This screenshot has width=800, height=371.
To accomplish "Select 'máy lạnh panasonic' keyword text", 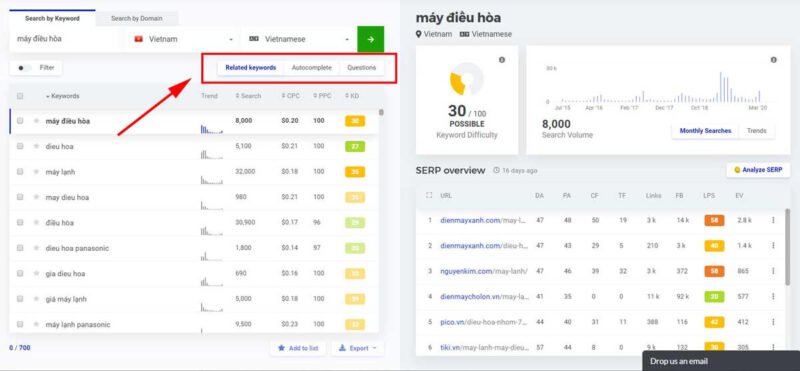I will pos(78,325).
